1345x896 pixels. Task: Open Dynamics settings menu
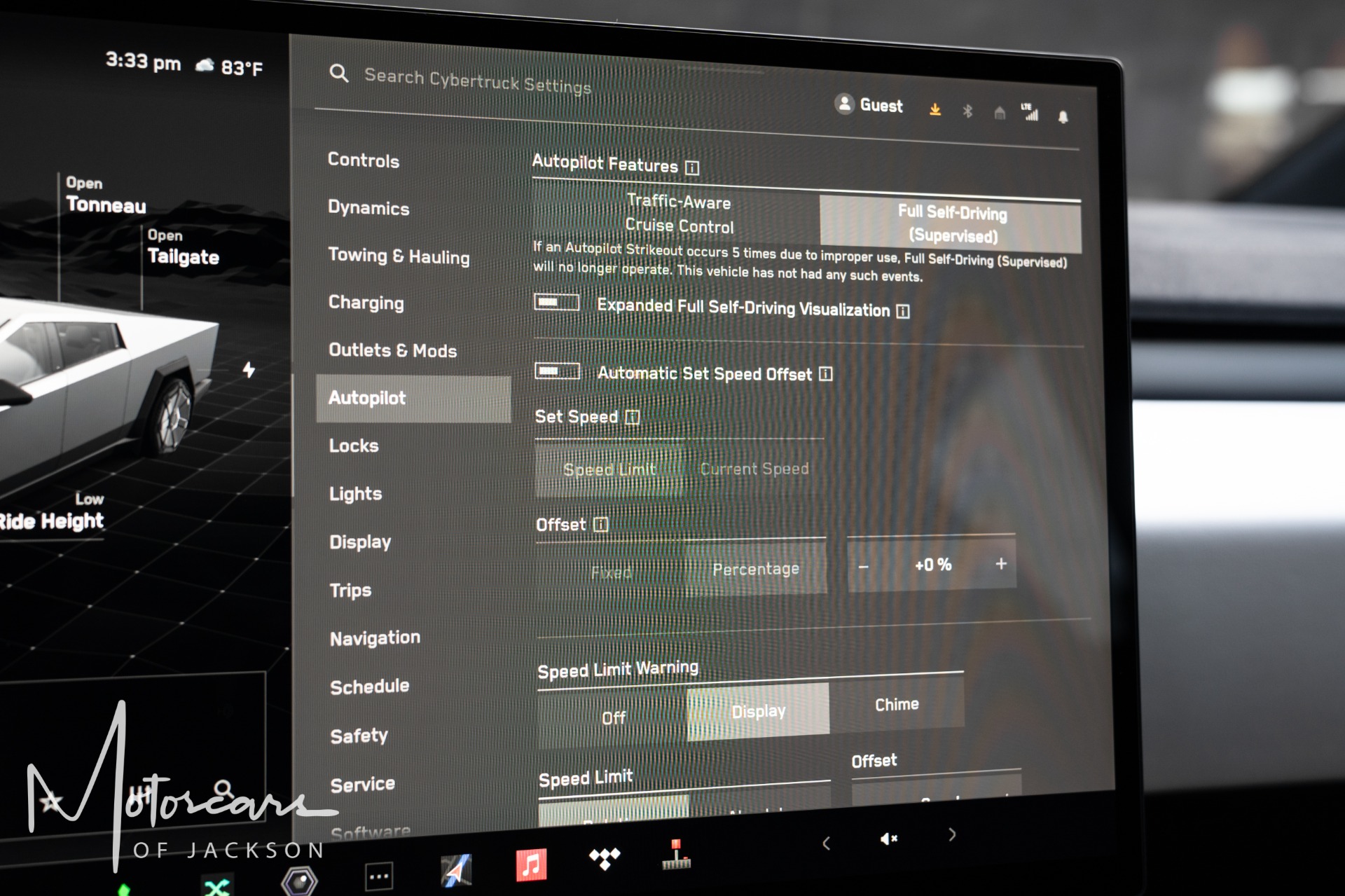[368, 208]
